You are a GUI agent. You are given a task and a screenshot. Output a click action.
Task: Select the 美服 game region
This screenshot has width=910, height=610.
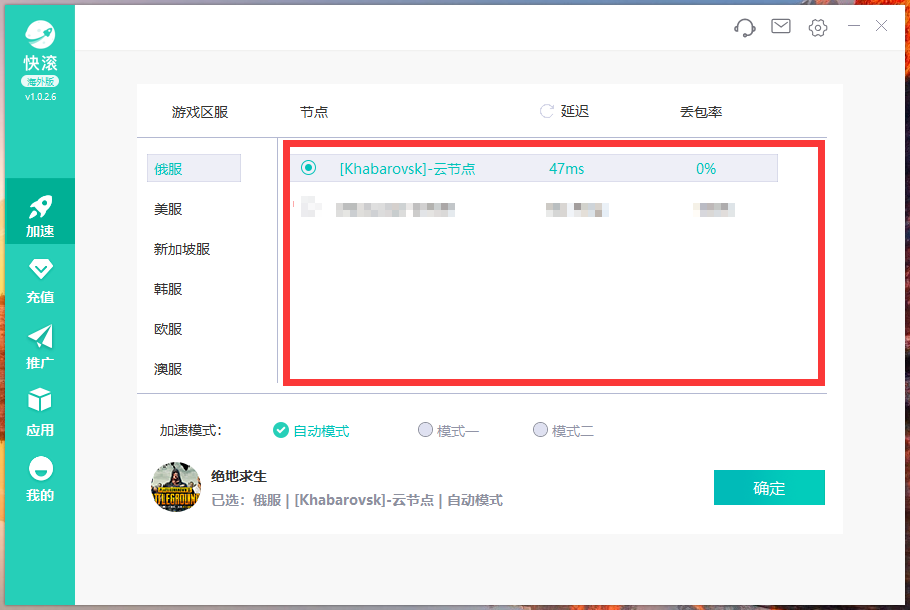tap(168, 209)
